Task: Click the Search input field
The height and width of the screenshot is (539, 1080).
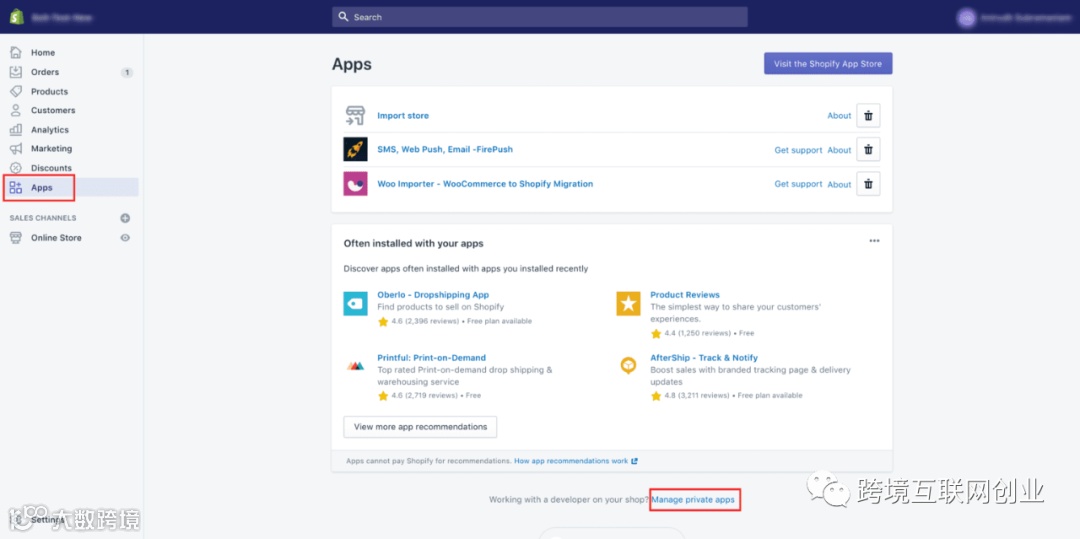Action: click(x=539, y=17)
